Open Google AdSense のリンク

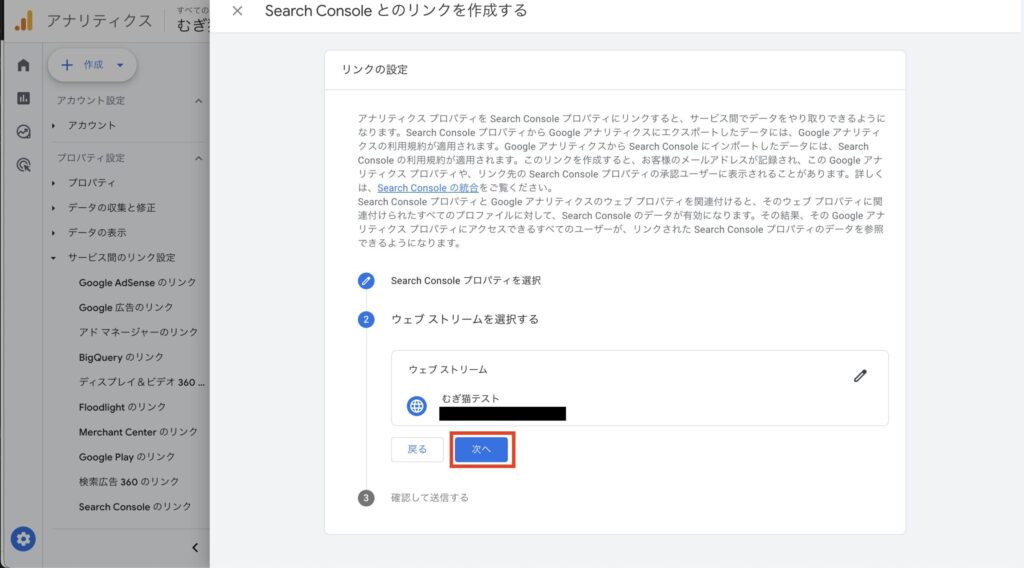coord(137,282)
